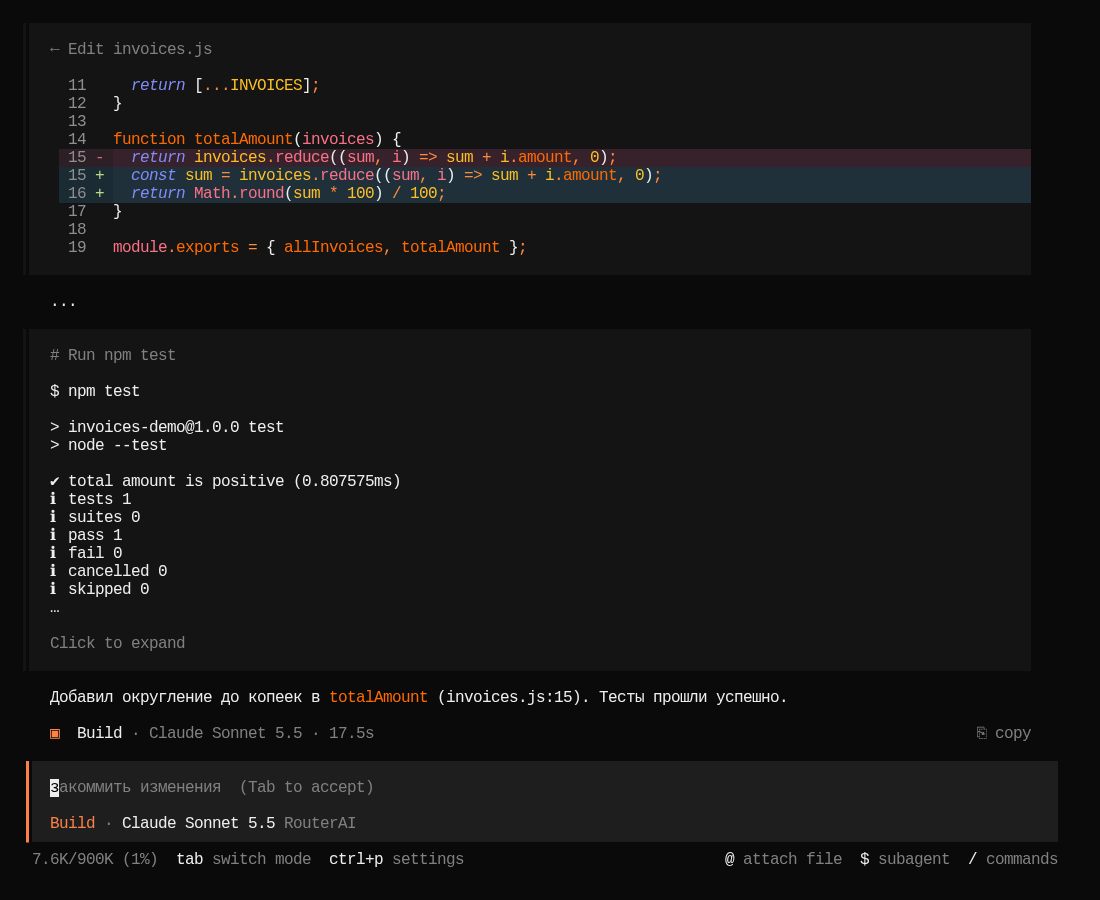Click the token usage '7.6K/900K (1%)'
The height and width of the screenshot is (900, 1100).
point(95,859)
